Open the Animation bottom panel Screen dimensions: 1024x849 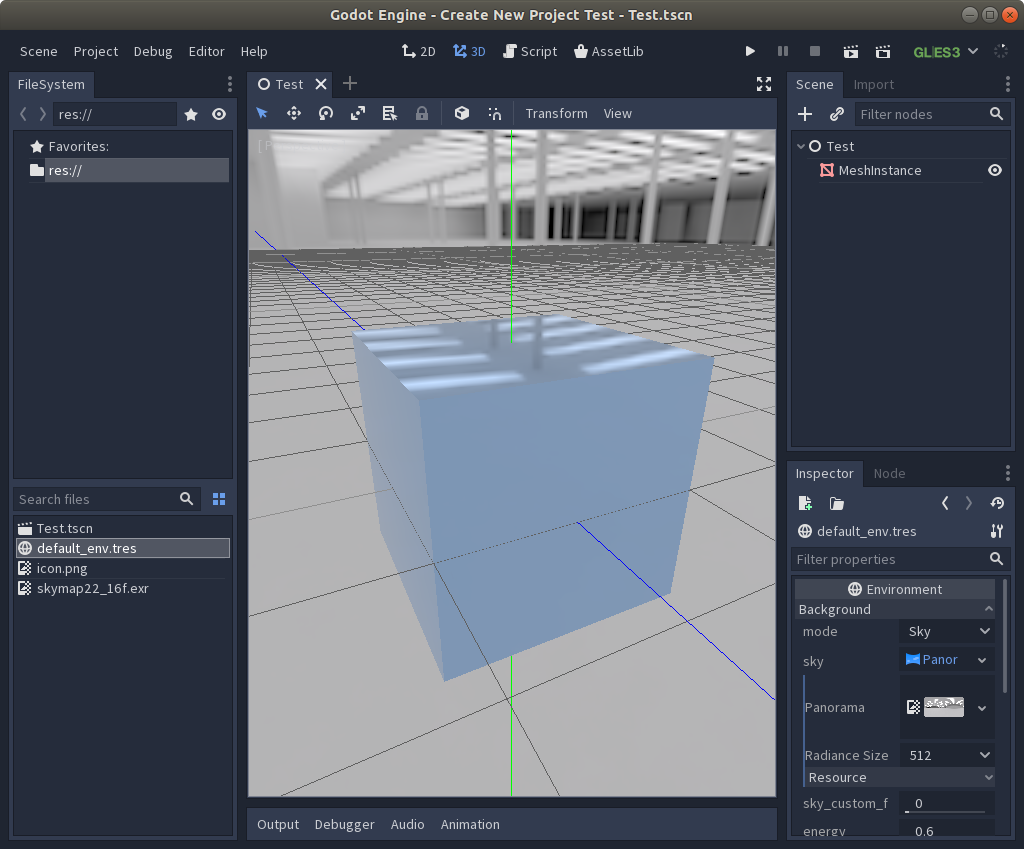(470, 825)
